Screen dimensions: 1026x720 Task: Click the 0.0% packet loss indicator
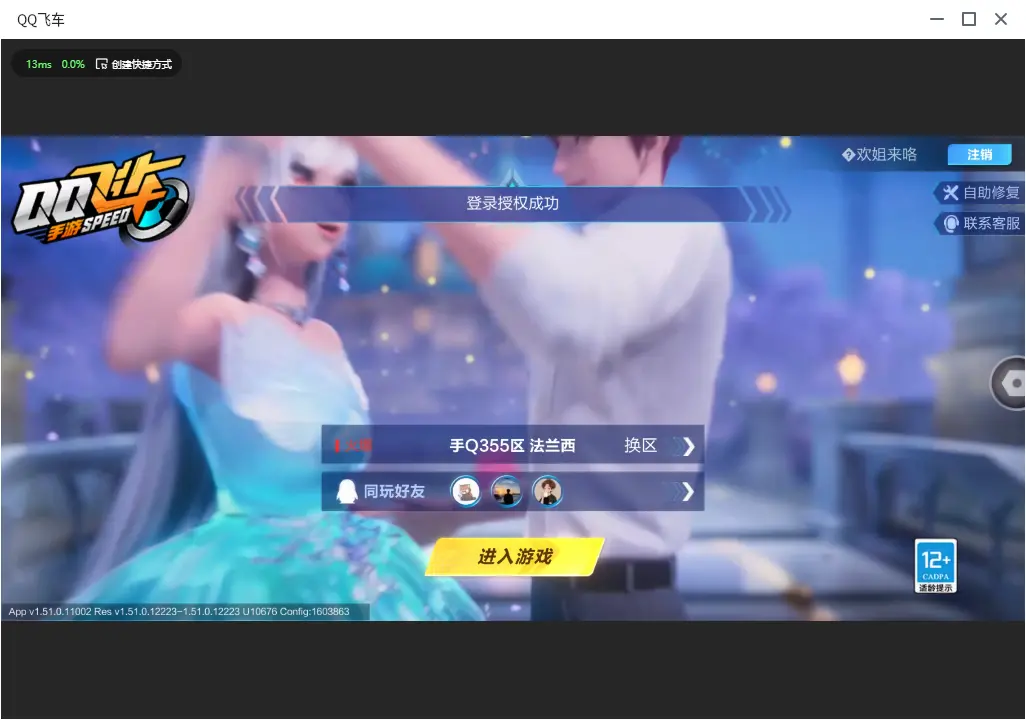click(x=73, y=64)
